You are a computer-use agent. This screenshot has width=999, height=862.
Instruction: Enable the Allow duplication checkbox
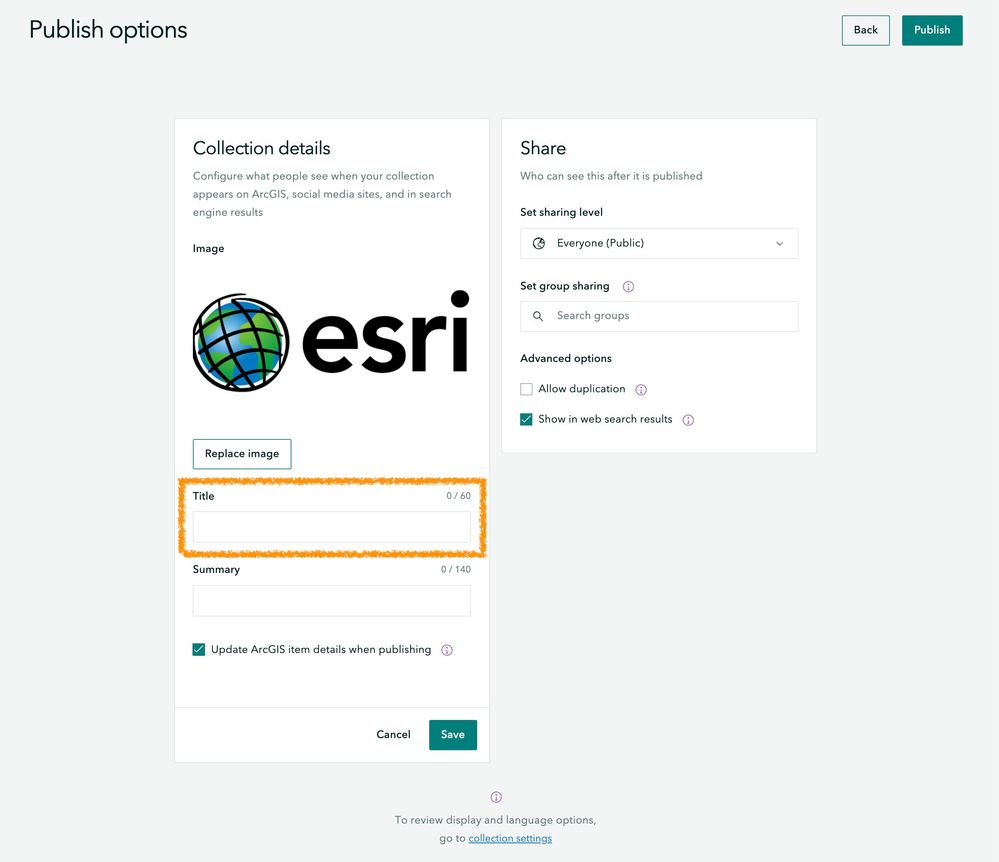tap(526, 389)
